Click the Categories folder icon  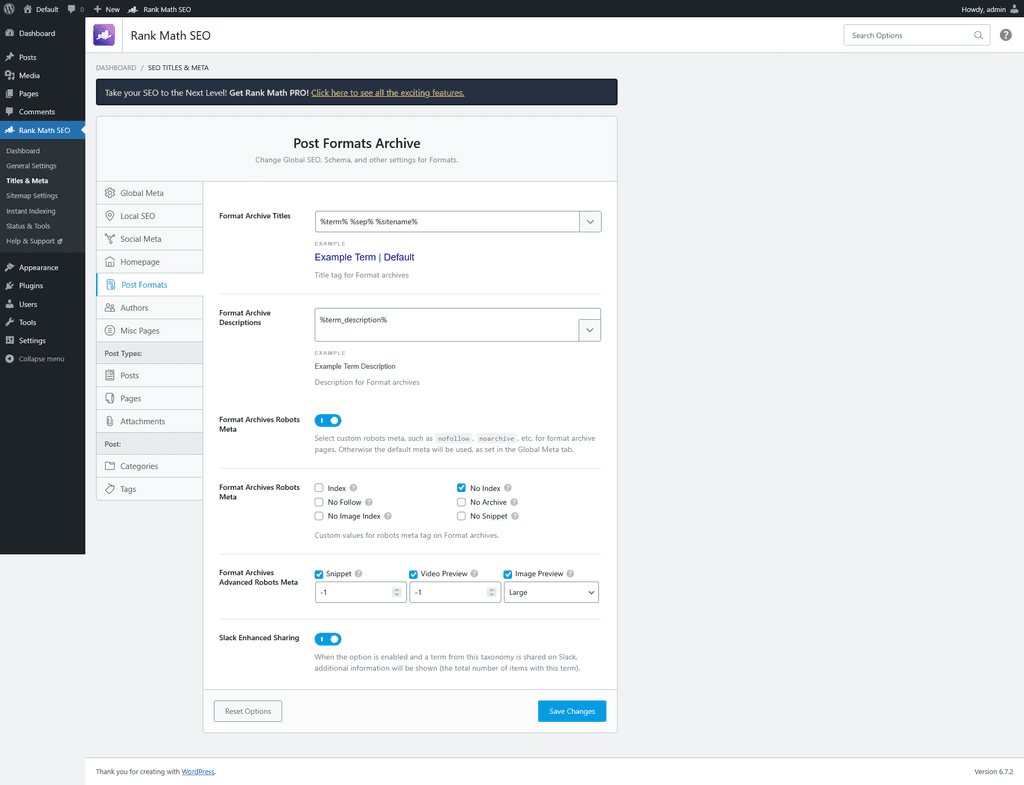(110, 466)
